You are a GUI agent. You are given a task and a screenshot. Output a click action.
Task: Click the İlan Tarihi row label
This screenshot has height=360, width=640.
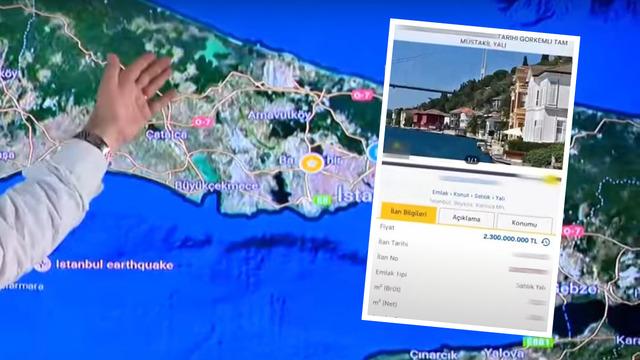tap(392, 242)
